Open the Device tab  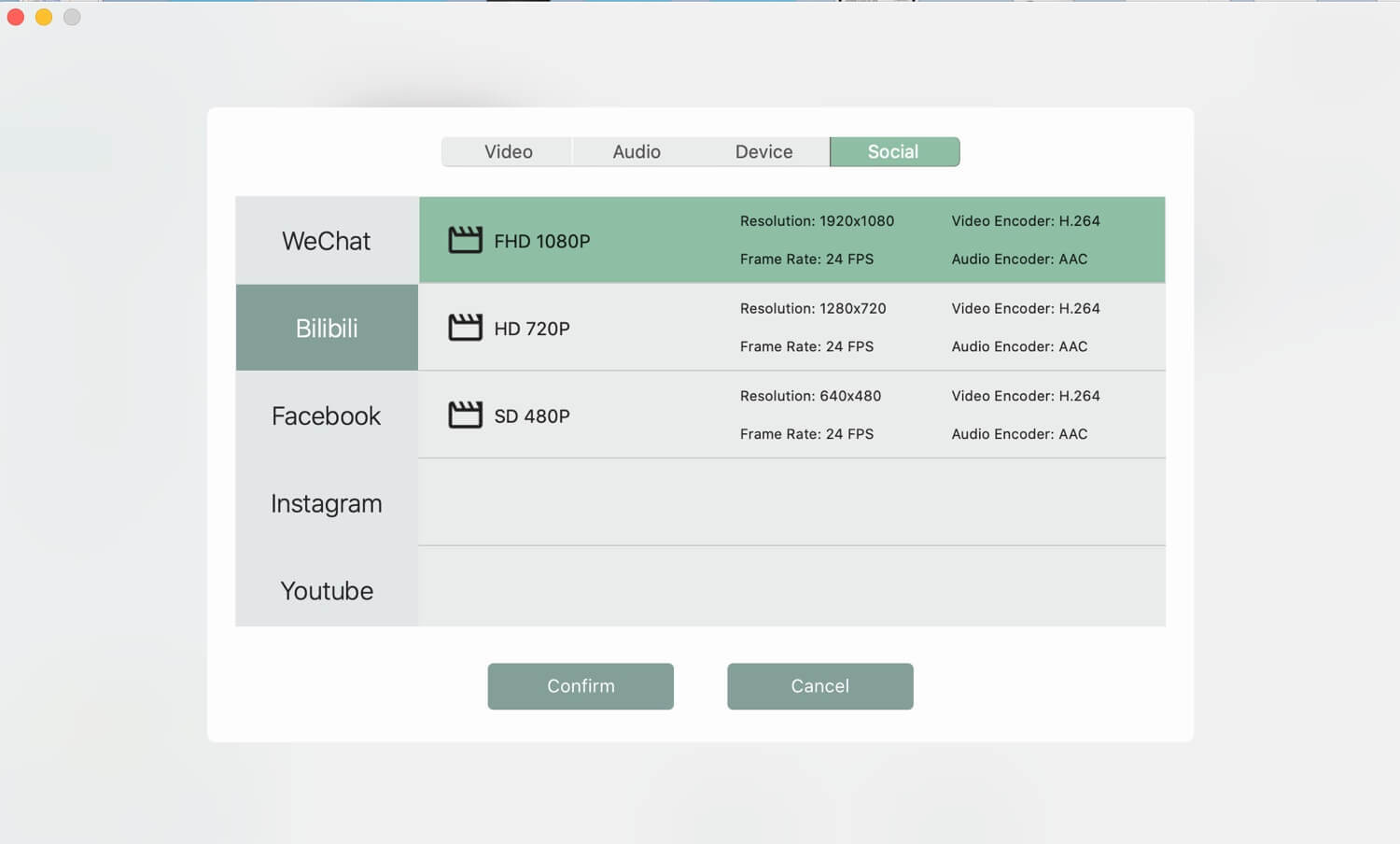(763, 152)
